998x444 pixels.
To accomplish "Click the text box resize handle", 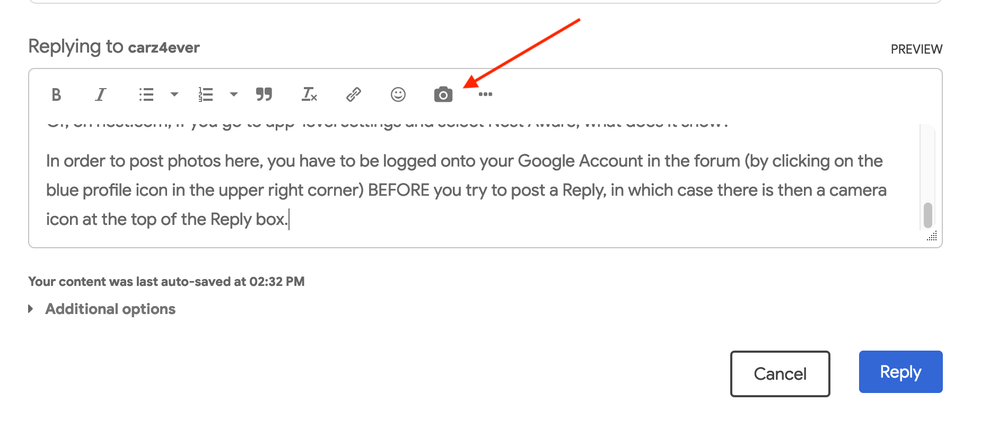I will (x=932, y=237).
